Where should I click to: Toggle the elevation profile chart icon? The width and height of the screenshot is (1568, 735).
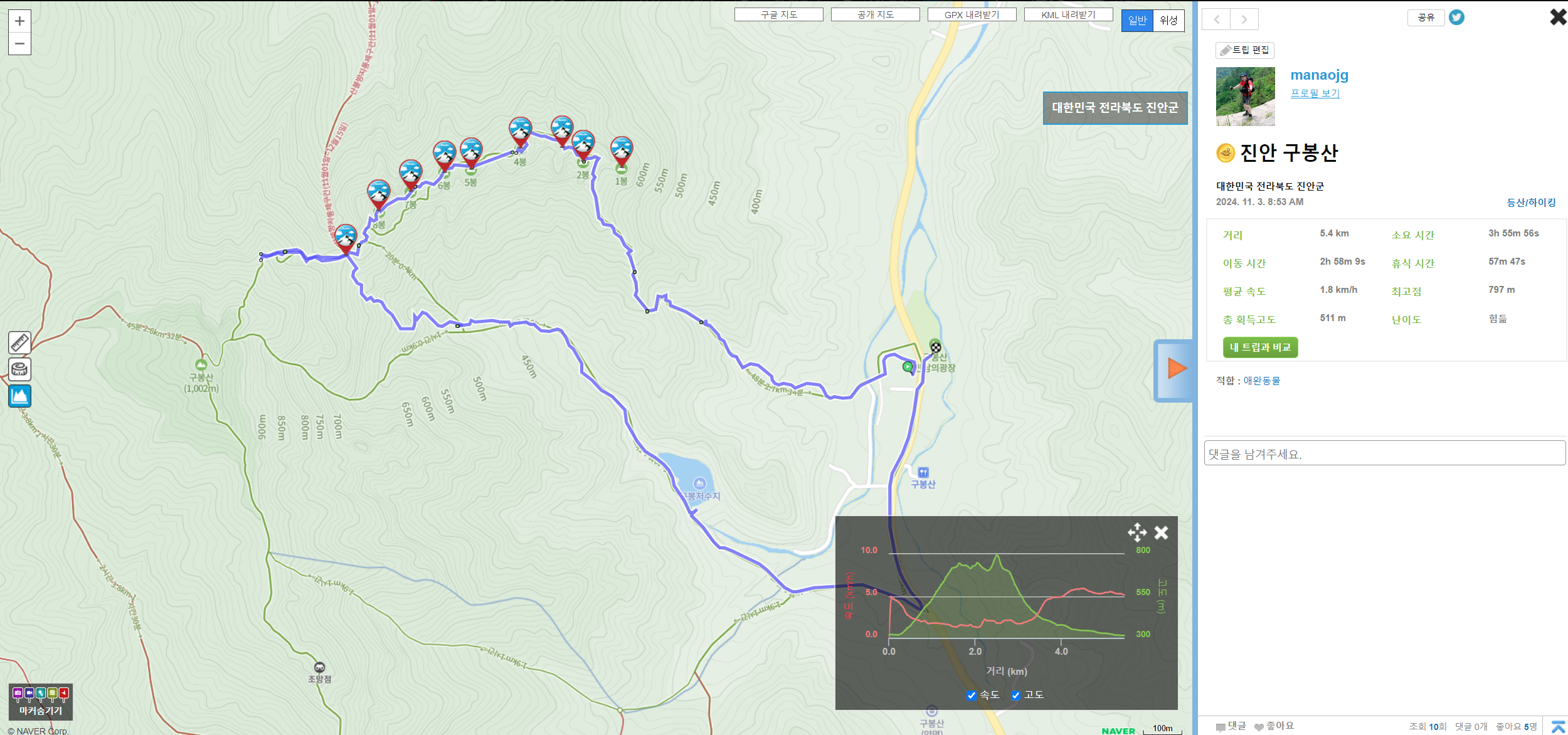pyautogui.click(x=19, y=396)
